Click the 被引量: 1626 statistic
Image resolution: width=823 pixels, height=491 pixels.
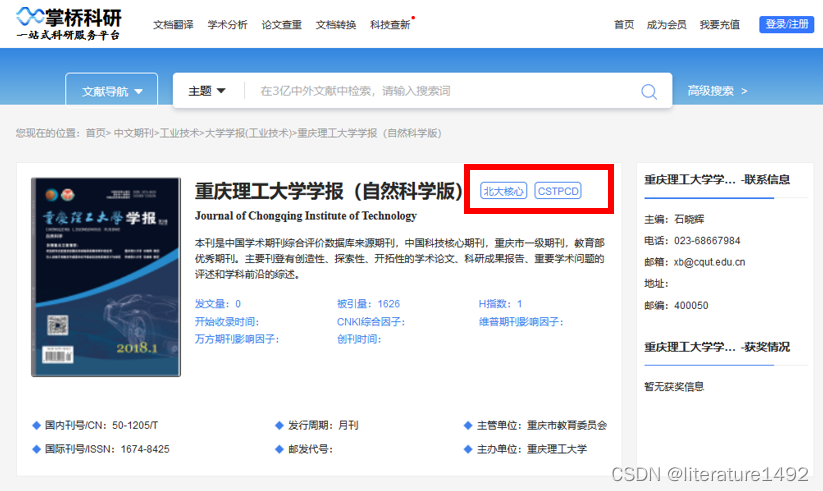[x=368, y=304]
